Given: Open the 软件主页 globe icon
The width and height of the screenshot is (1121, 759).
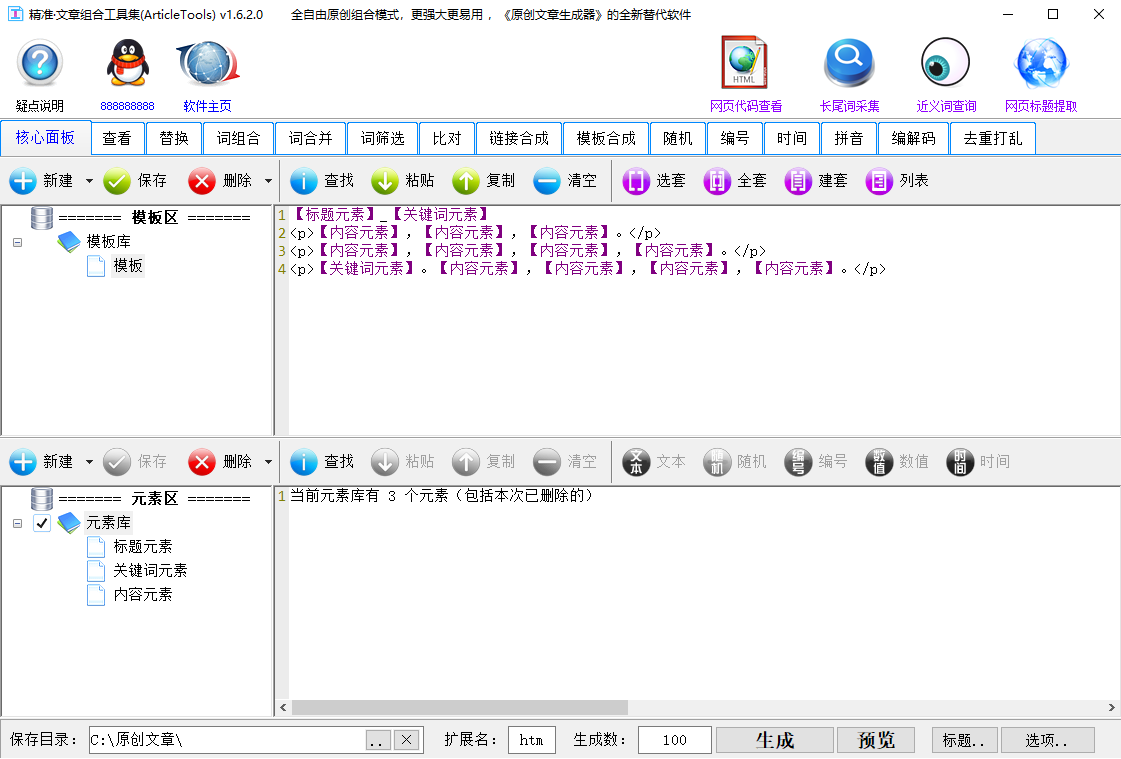Looking at the screenshot, I should tap(207, 66).
